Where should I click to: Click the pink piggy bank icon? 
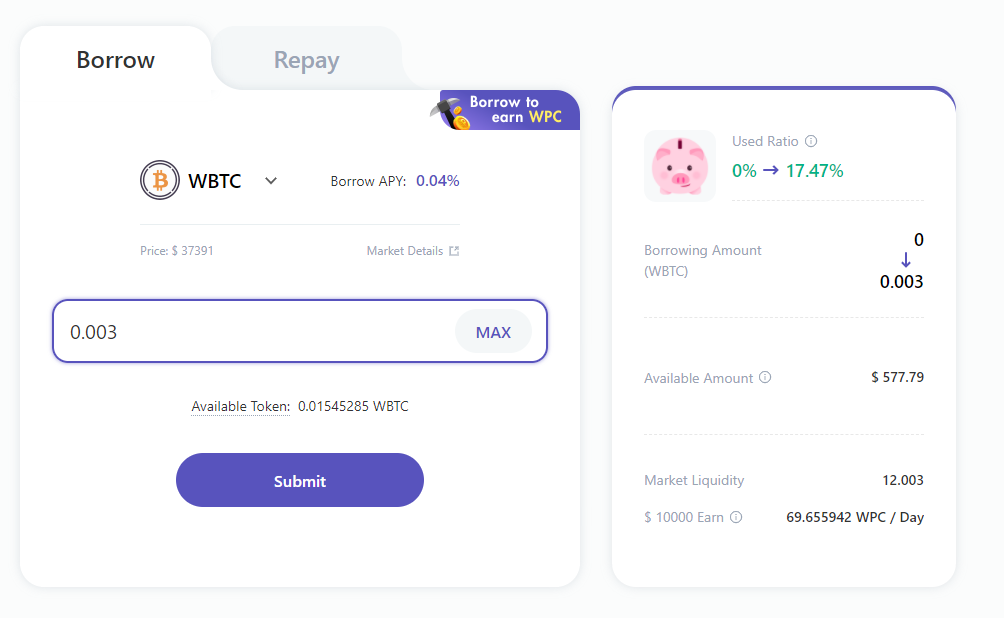pyautogui.click(x=680, y=166)
